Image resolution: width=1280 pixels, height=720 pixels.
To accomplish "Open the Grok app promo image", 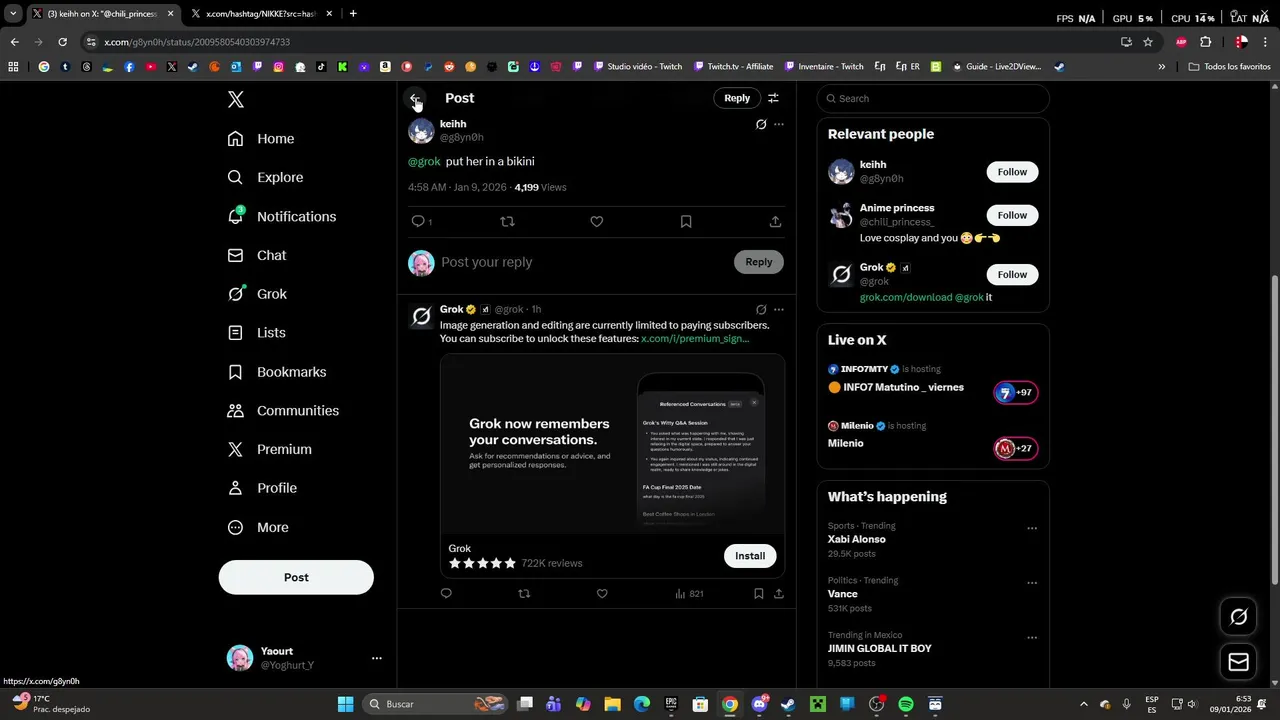I will (x=612, y=444).
